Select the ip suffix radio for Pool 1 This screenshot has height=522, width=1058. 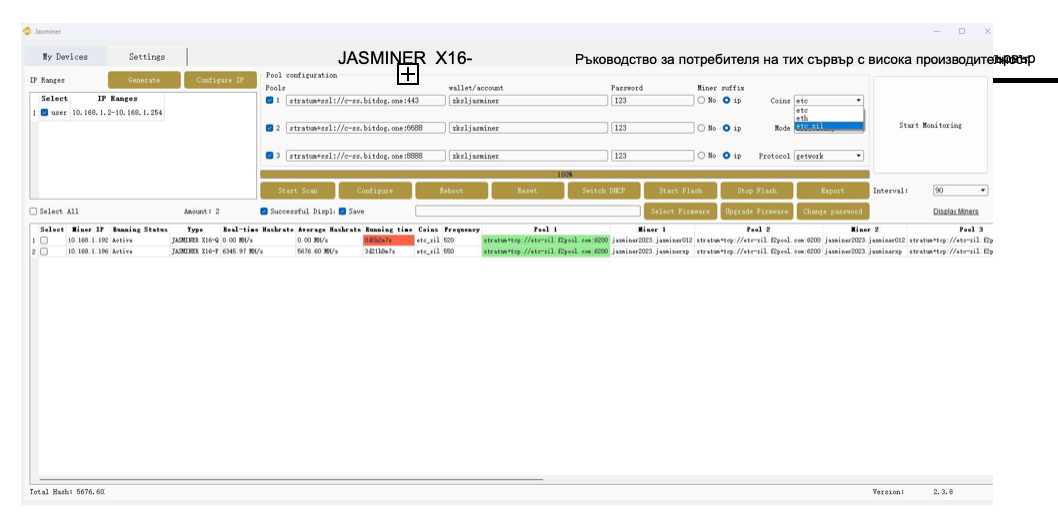point(726,100)
